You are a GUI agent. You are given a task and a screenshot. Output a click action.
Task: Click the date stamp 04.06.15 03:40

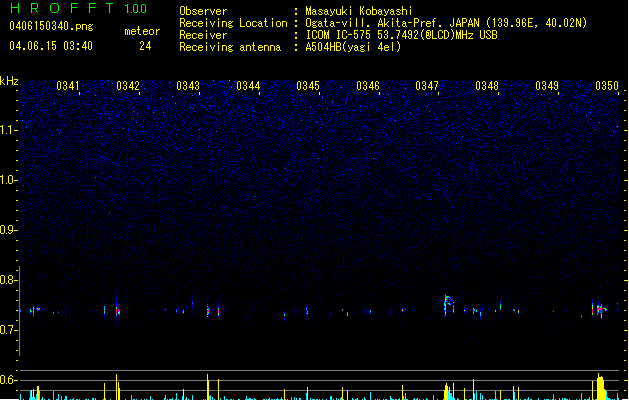pos(51,46)
